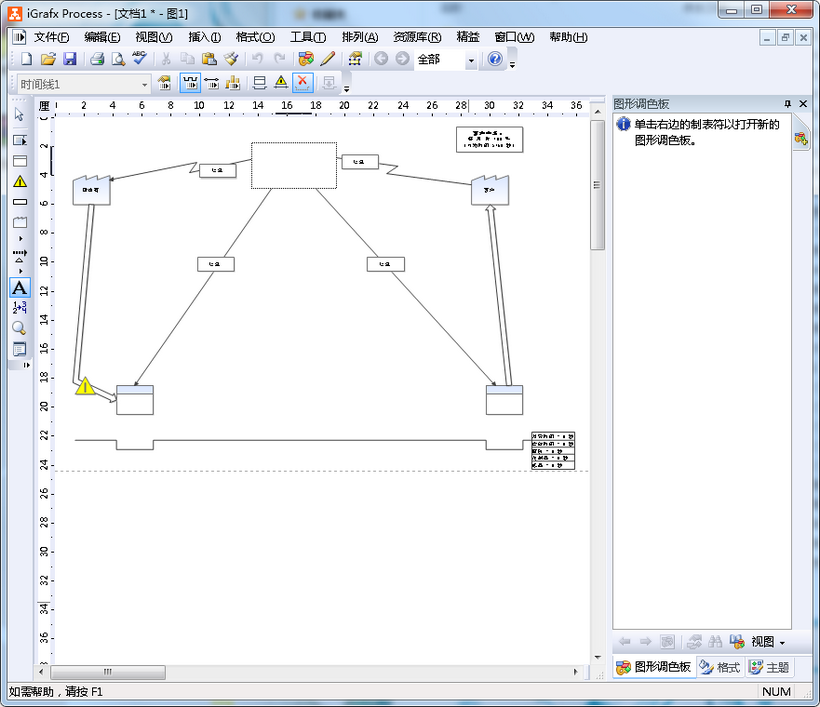Select the text tool A

pos(20,288)
